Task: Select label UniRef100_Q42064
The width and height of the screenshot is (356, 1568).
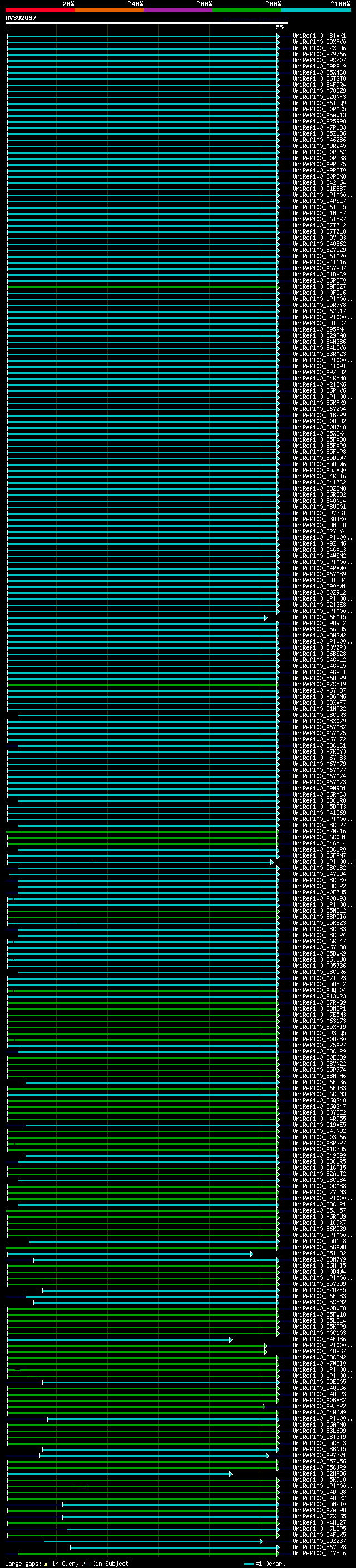Action: coord(319,182)
